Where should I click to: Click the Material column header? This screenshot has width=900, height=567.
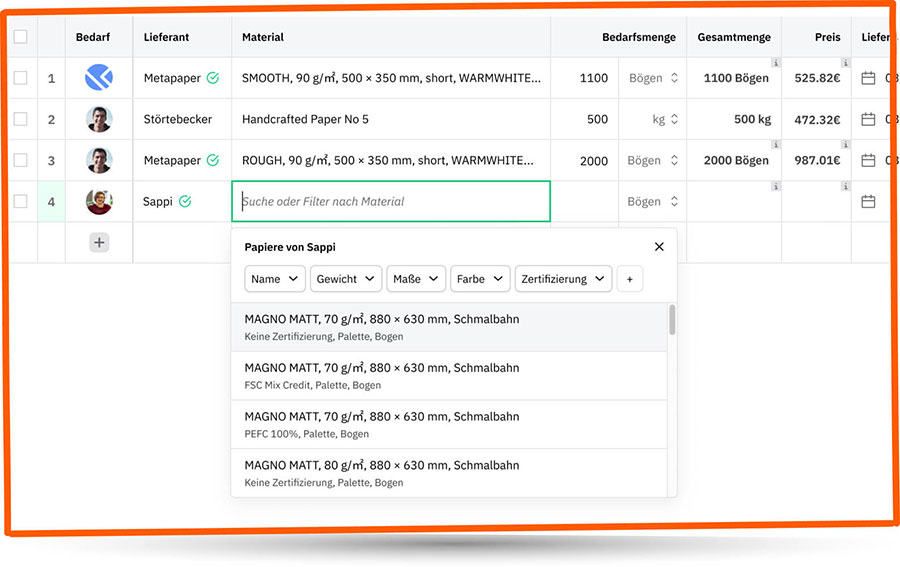point(391,37)
